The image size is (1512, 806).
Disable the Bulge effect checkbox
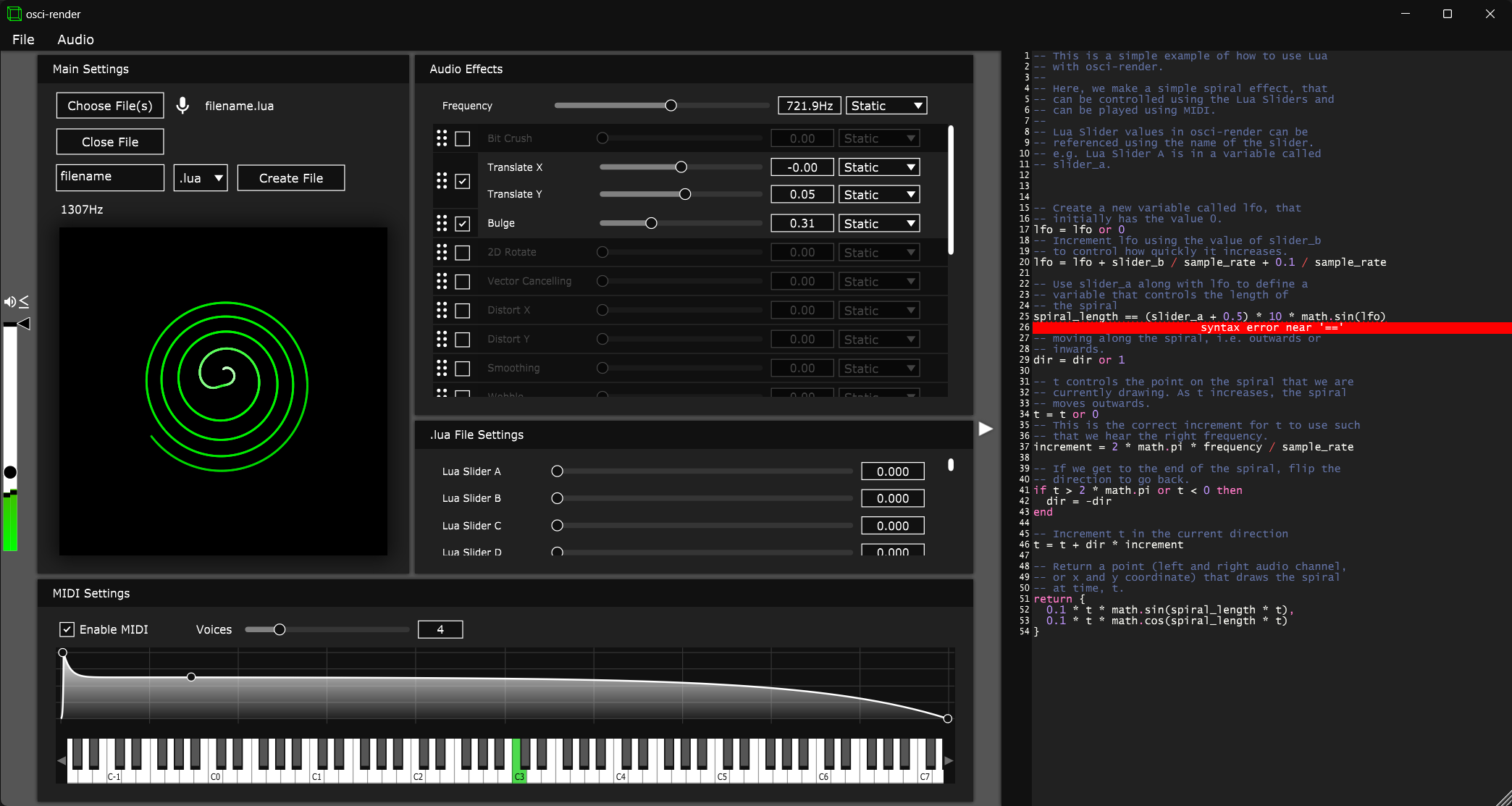click(463, 224)
